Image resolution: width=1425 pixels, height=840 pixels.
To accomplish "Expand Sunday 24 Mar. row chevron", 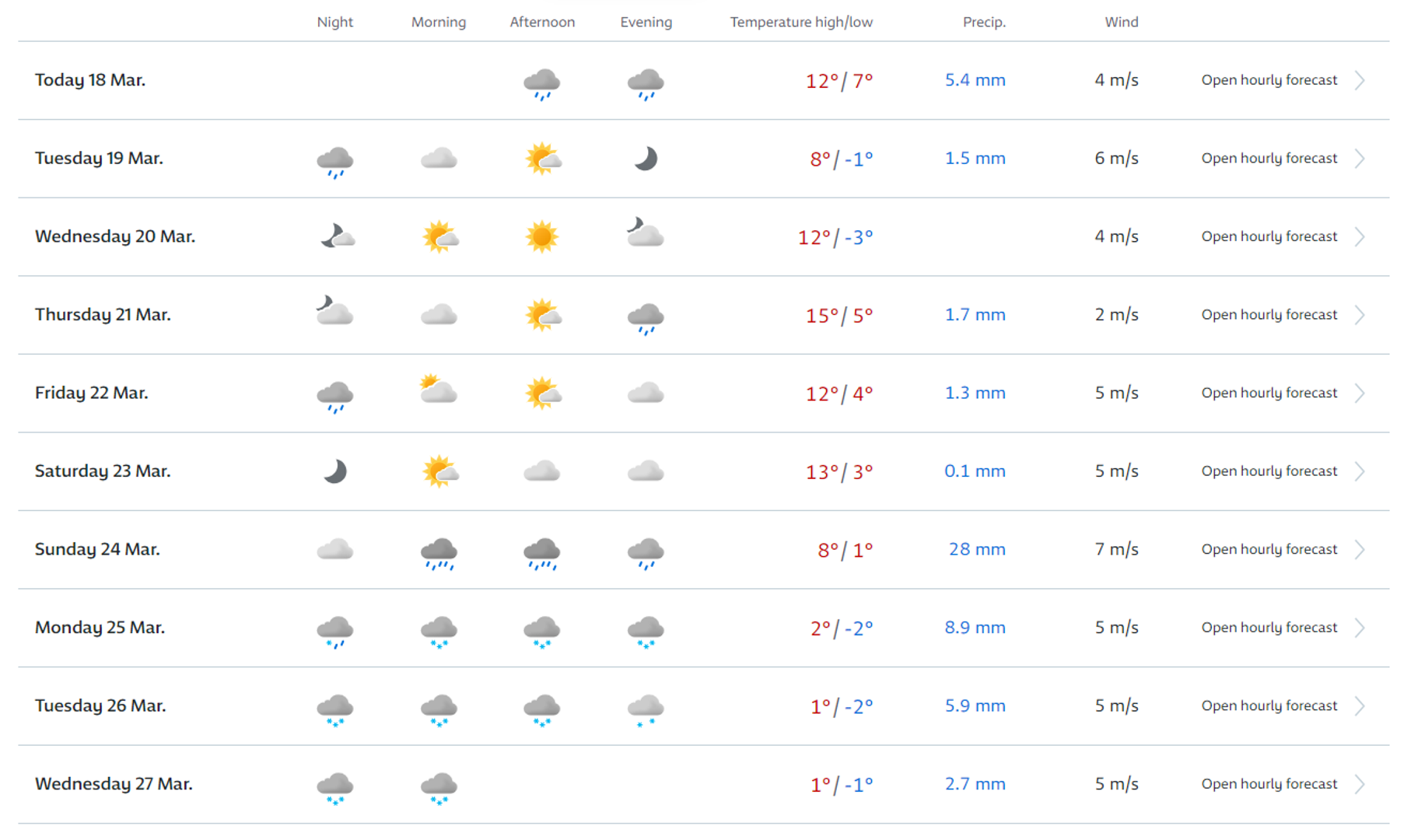I will 1360,549.
